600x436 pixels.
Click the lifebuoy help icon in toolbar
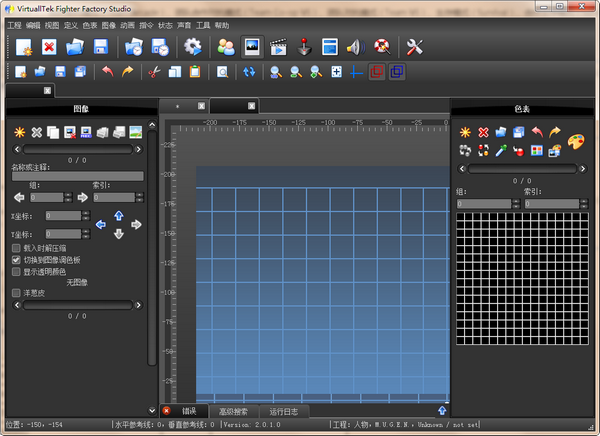coord(381,47)
